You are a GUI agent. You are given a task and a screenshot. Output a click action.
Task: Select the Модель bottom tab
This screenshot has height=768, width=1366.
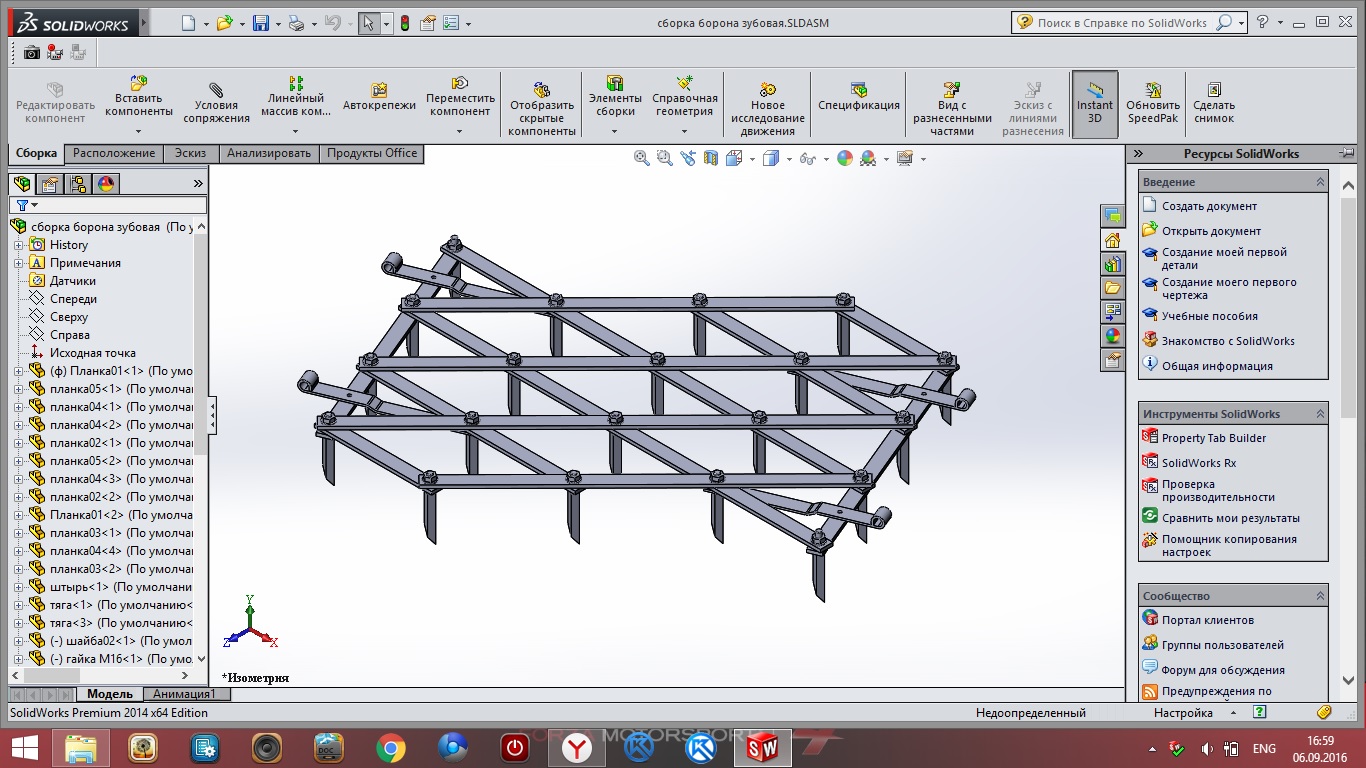tap(110, 694)
